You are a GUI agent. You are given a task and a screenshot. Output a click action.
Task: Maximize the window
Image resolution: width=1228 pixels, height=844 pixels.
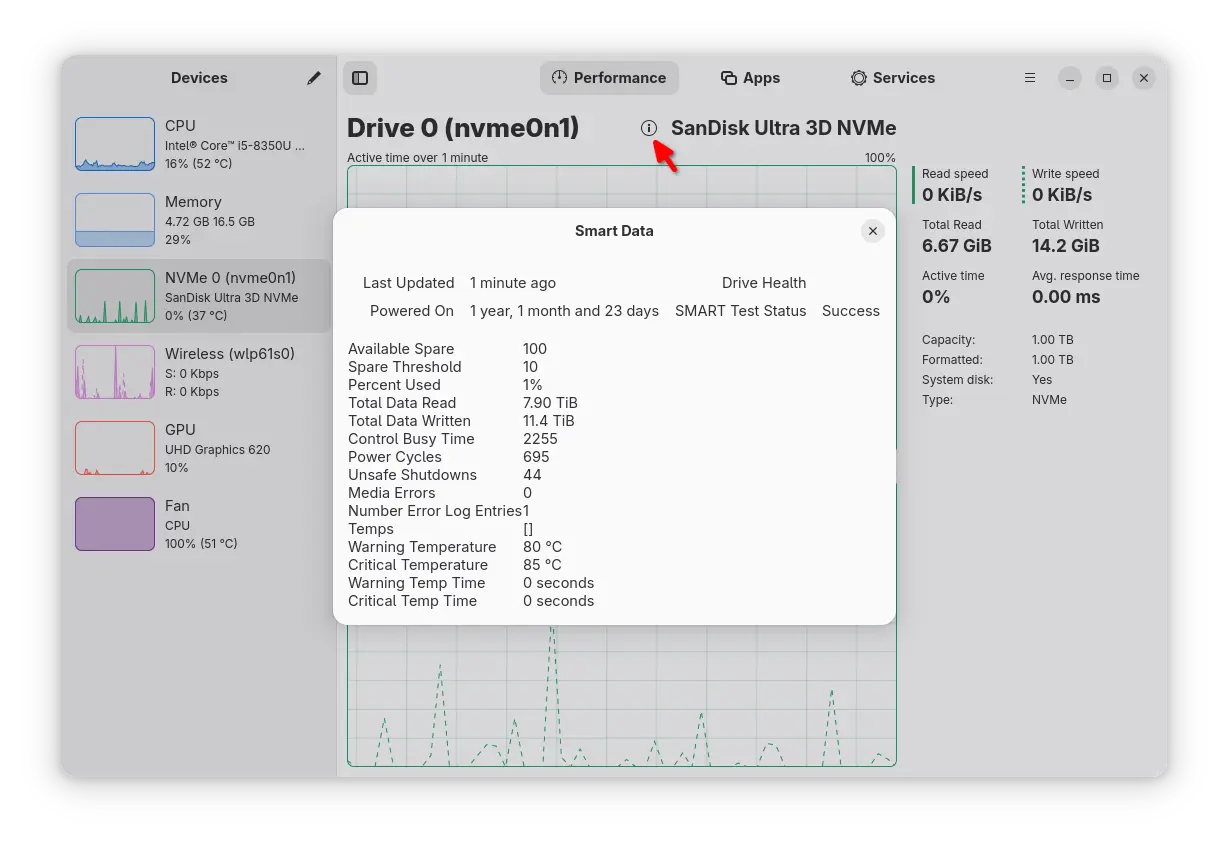[x=1107, y=78]
